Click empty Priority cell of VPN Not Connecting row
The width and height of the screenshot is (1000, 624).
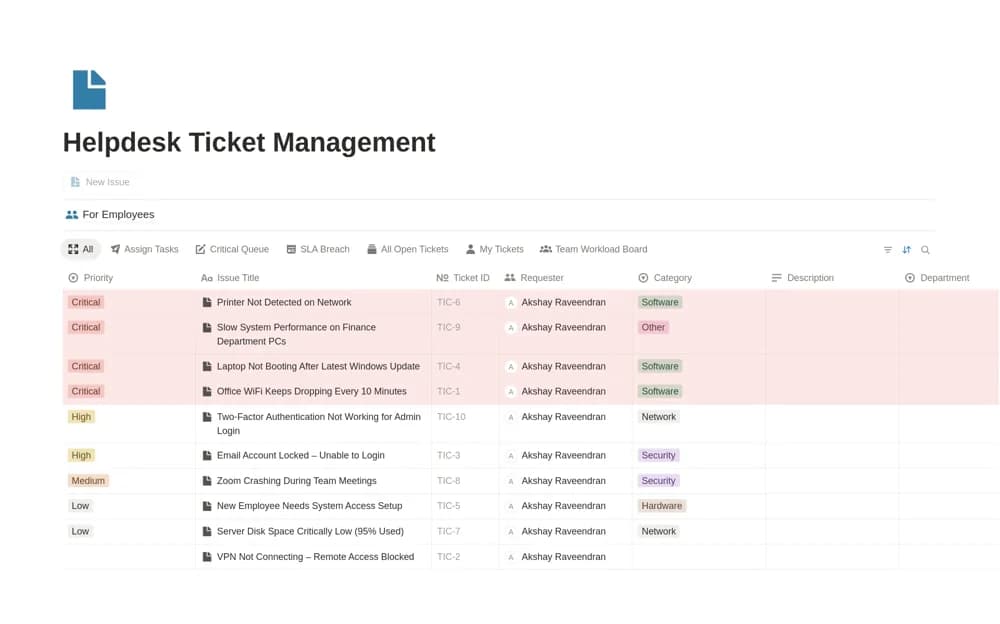click(129, 557)
